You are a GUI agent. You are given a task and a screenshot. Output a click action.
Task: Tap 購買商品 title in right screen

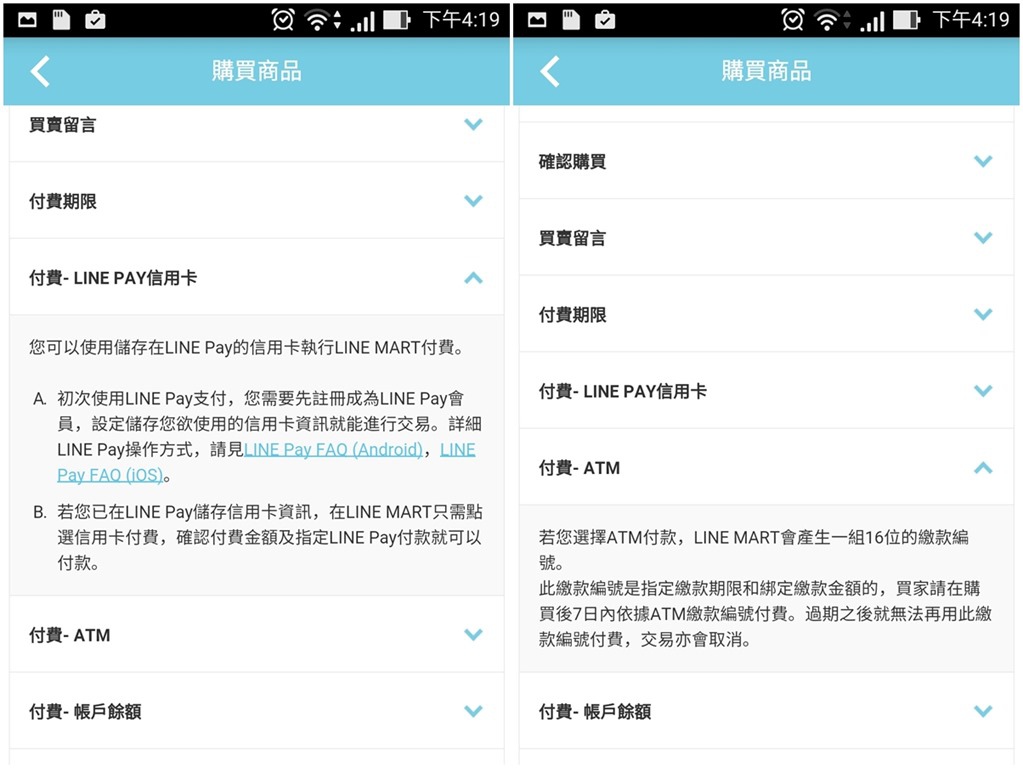tap(767, 71)
